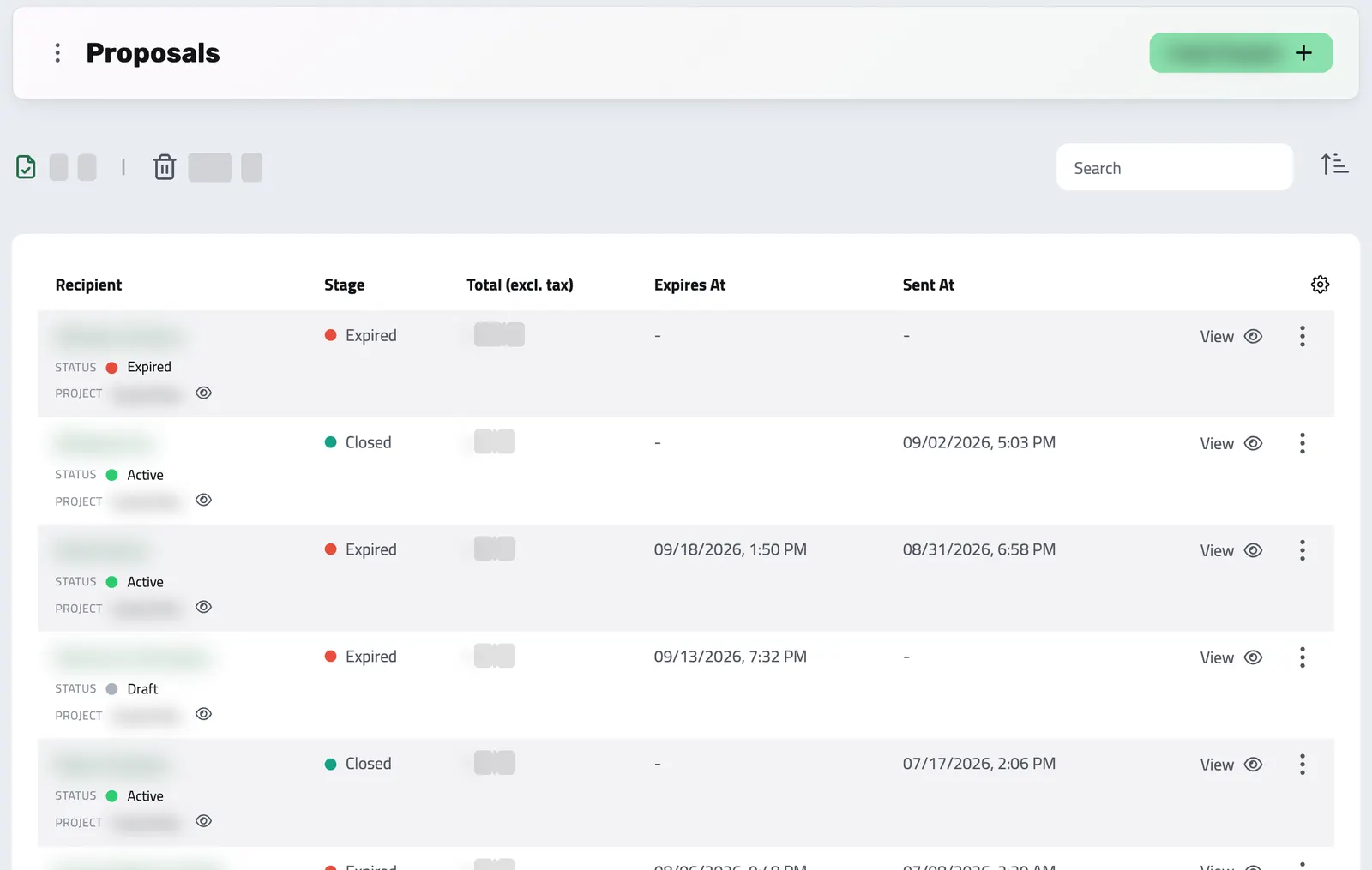Click the green add proposal plus button
Image resolution: width=1372 pixels, height=870 pixels.
coord(1241,53)
